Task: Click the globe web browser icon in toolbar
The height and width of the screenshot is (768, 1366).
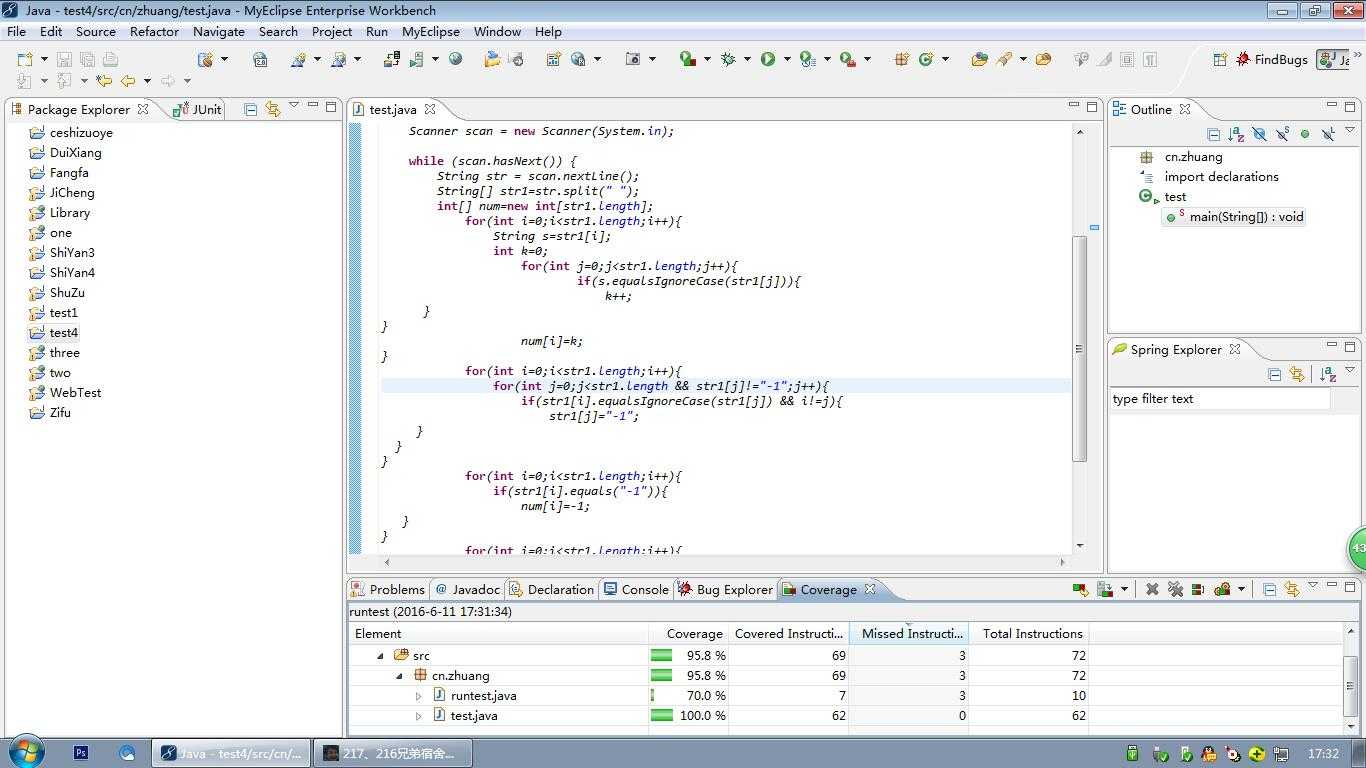Action: (x=455, y=58)
